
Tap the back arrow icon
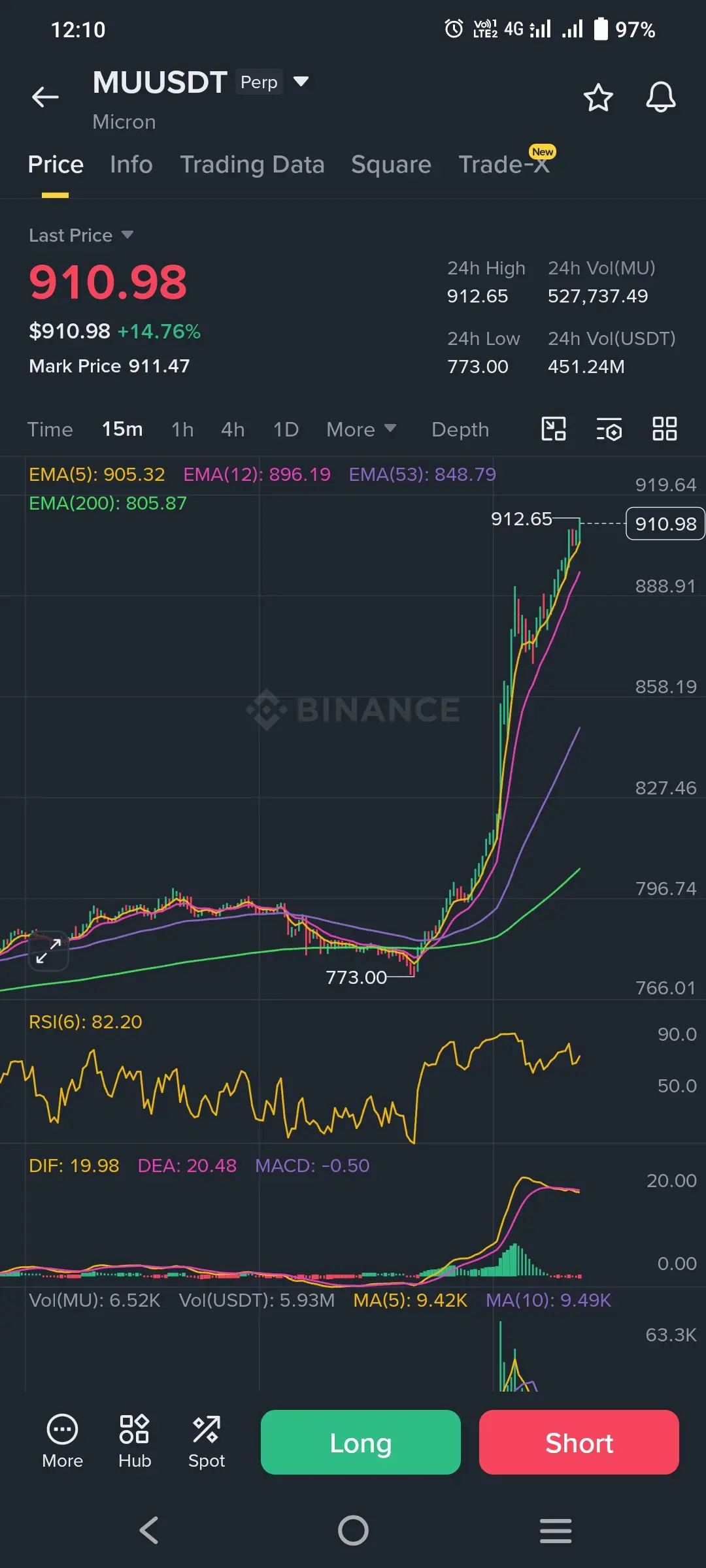(45, 97)
